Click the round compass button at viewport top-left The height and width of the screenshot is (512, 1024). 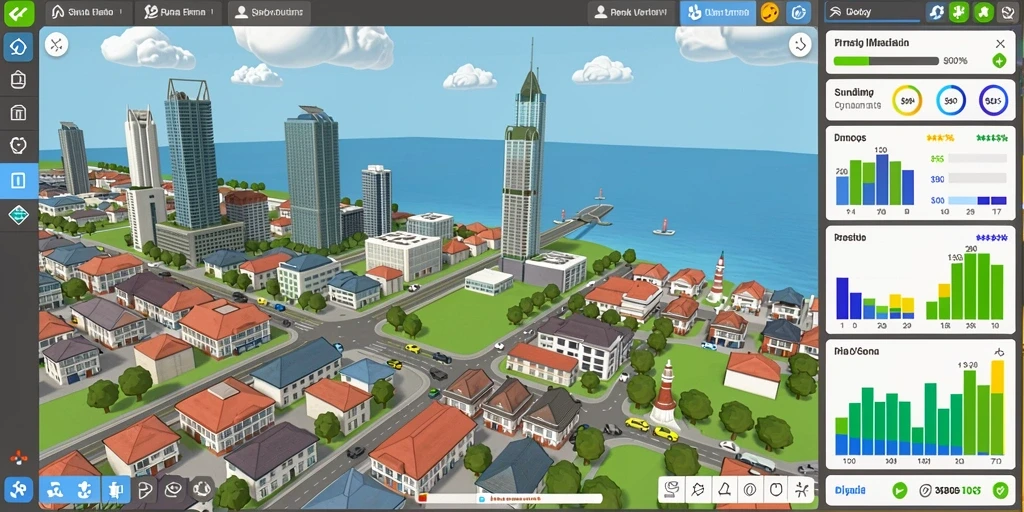[57, 44]
